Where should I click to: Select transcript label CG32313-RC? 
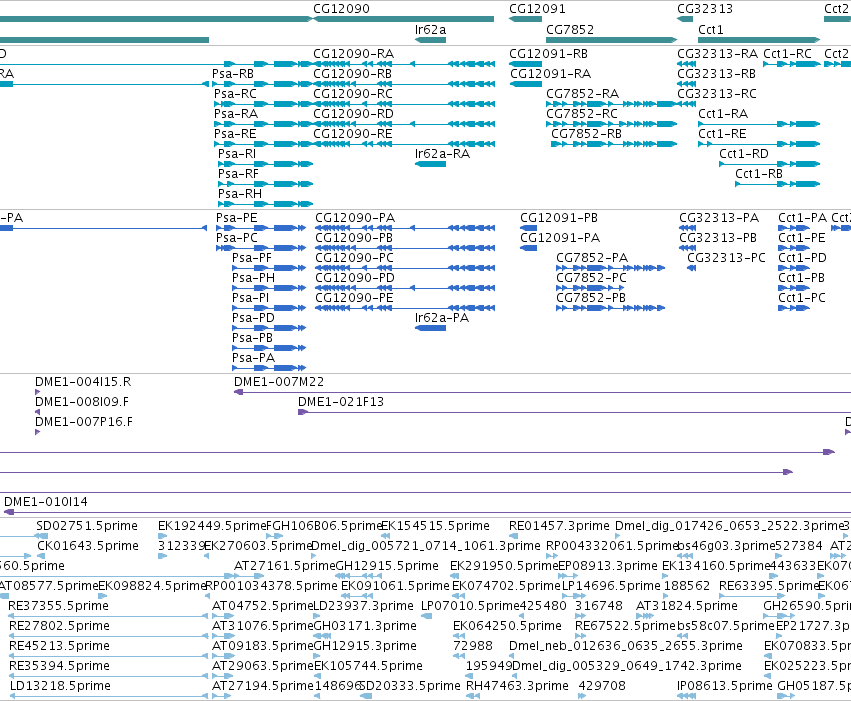pyautogui.click(x=717, y=94)
